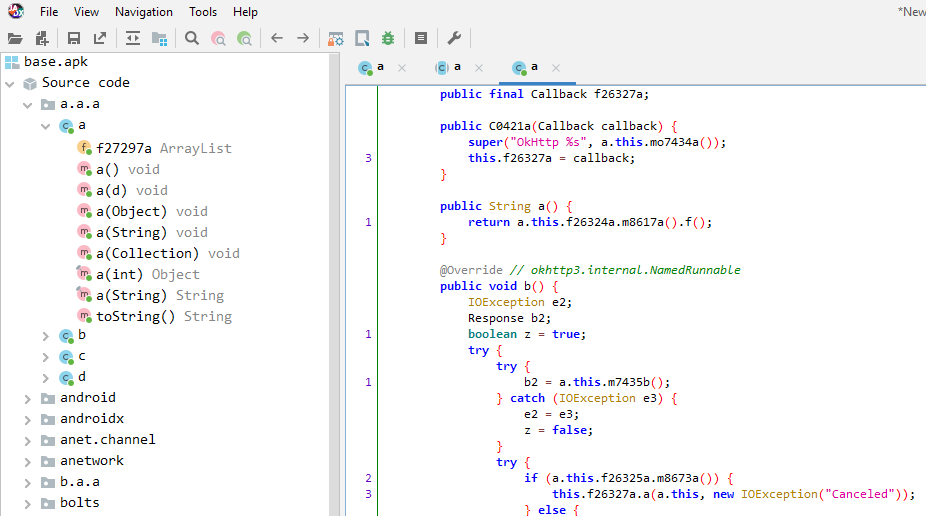Viewport: 926px width, 516px height.
Task: Launch the debugger via the green bug icon
Action: point(388,38)
